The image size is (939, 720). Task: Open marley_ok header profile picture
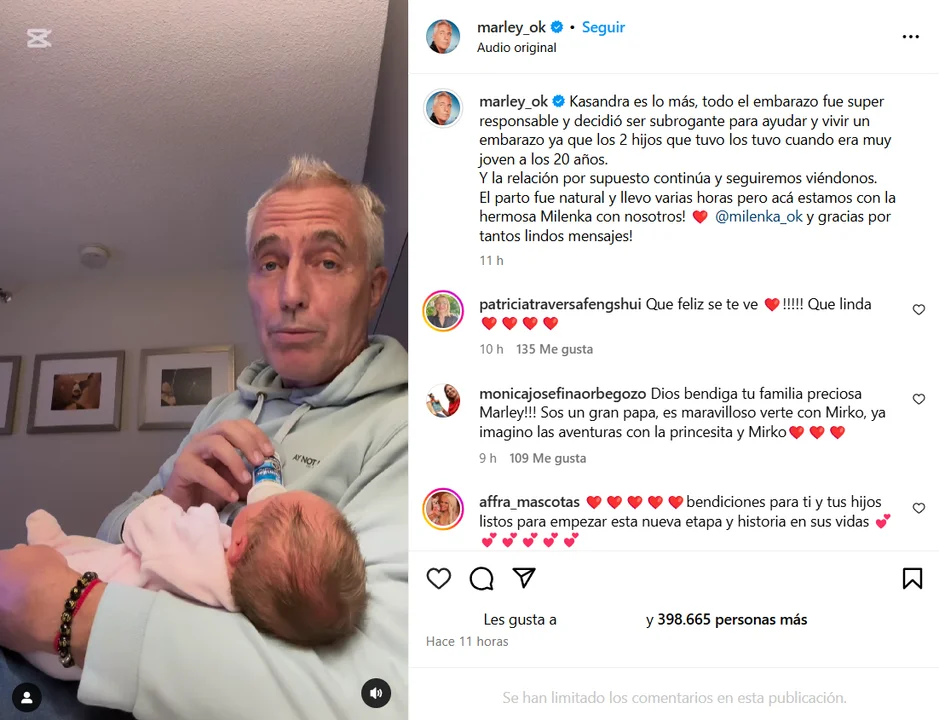(x=443, y=36)
